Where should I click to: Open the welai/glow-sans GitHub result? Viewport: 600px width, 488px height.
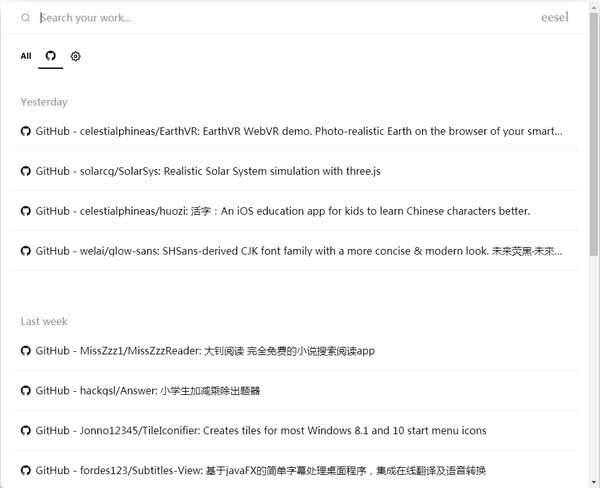[x=295, y=251]
